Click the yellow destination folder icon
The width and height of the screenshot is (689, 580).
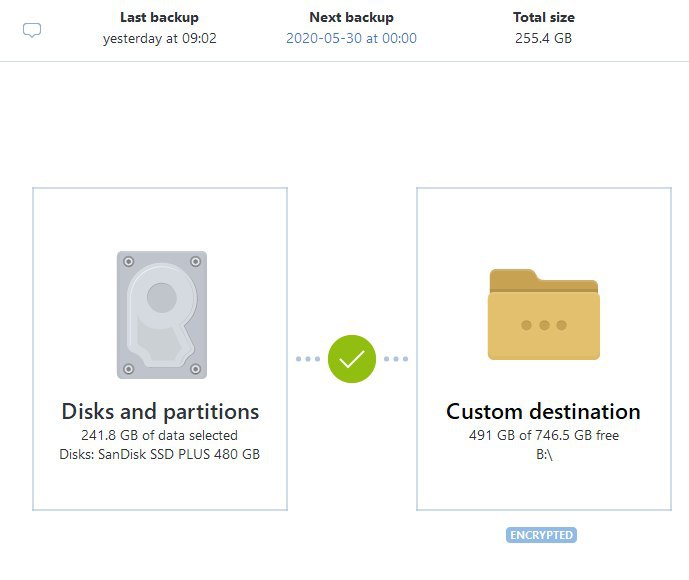click(x=544, y=314)
